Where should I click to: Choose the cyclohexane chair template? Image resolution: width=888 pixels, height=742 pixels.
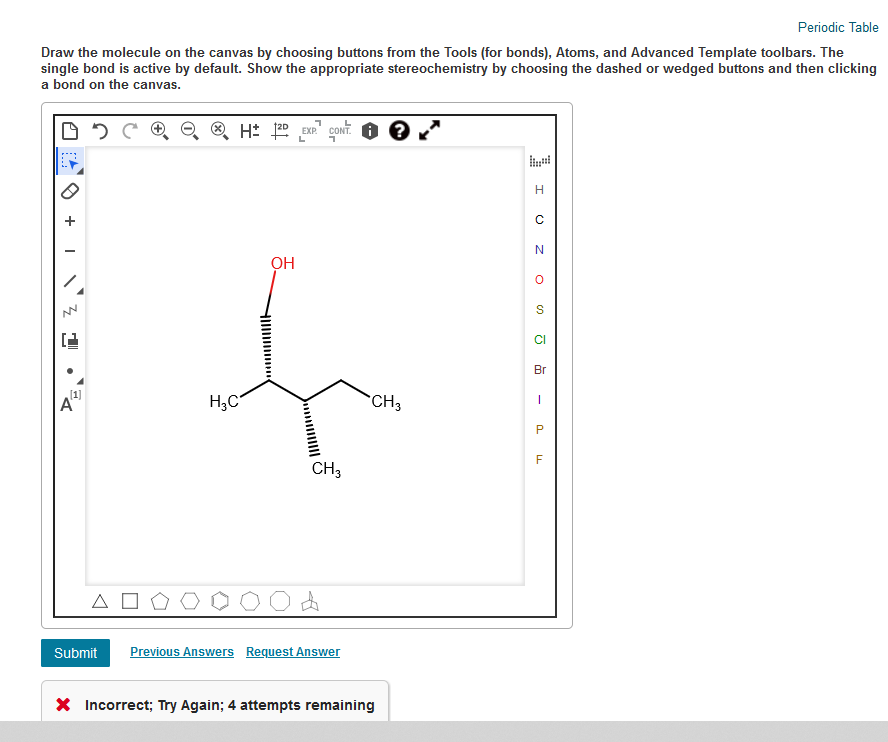[310, 600]
